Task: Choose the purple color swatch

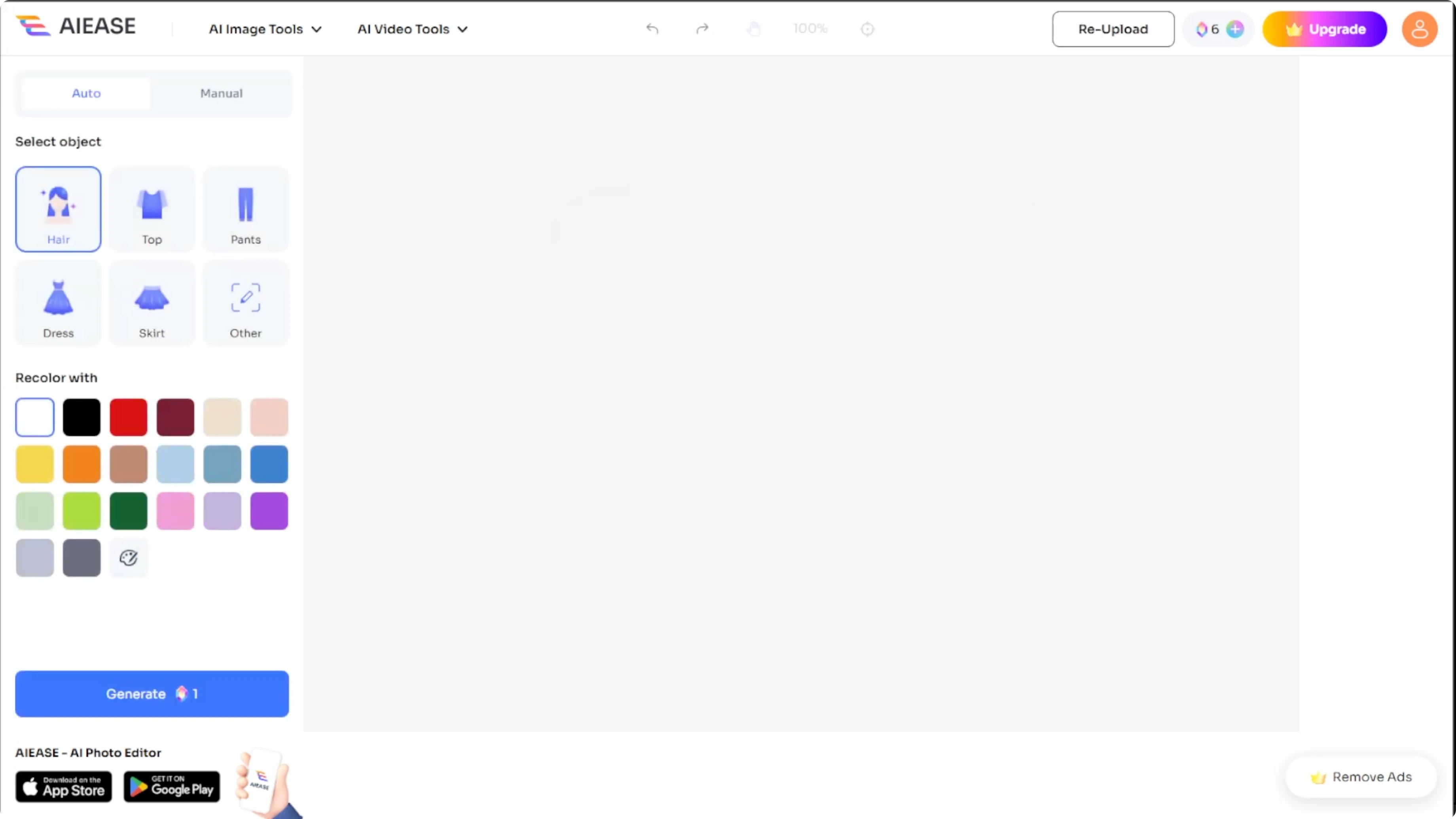Action: coord(269,511)
